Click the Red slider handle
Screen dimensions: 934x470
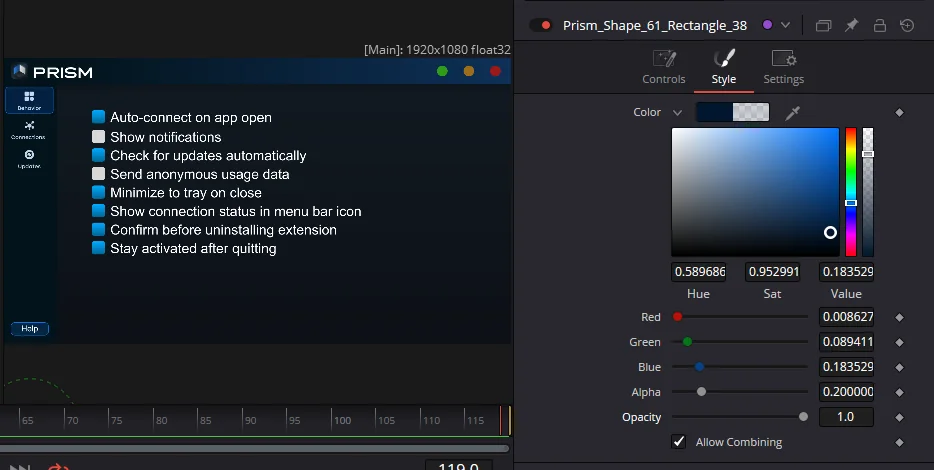pyautogui.click(x=677, y=317)
